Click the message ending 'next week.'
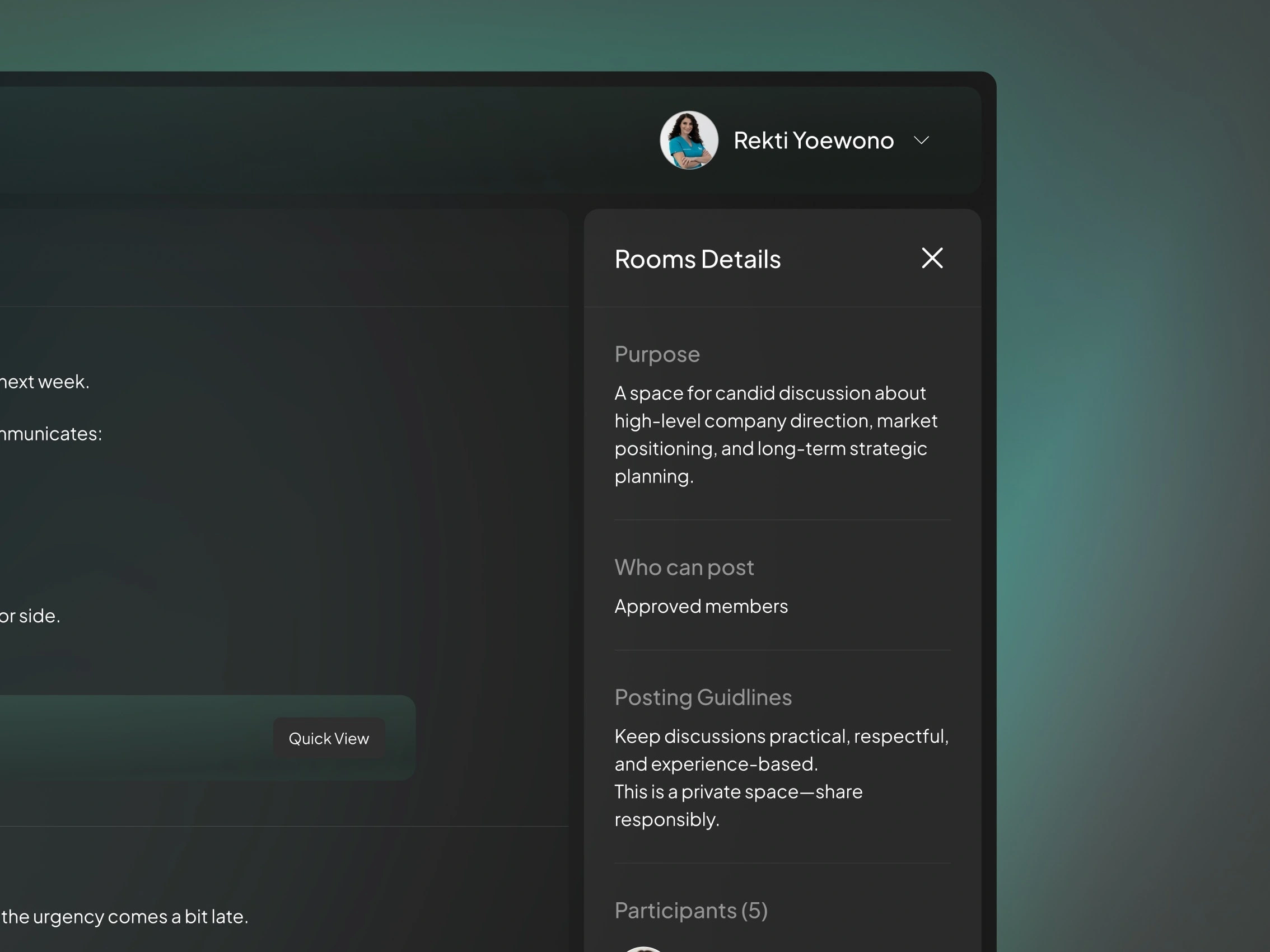The width and height of the screenshot is (1270, 952). [45, 382]
